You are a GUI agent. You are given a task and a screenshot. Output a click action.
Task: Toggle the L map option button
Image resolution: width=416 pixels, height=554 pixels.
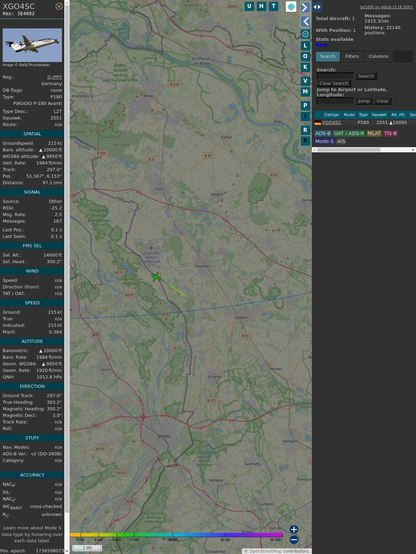305,46
